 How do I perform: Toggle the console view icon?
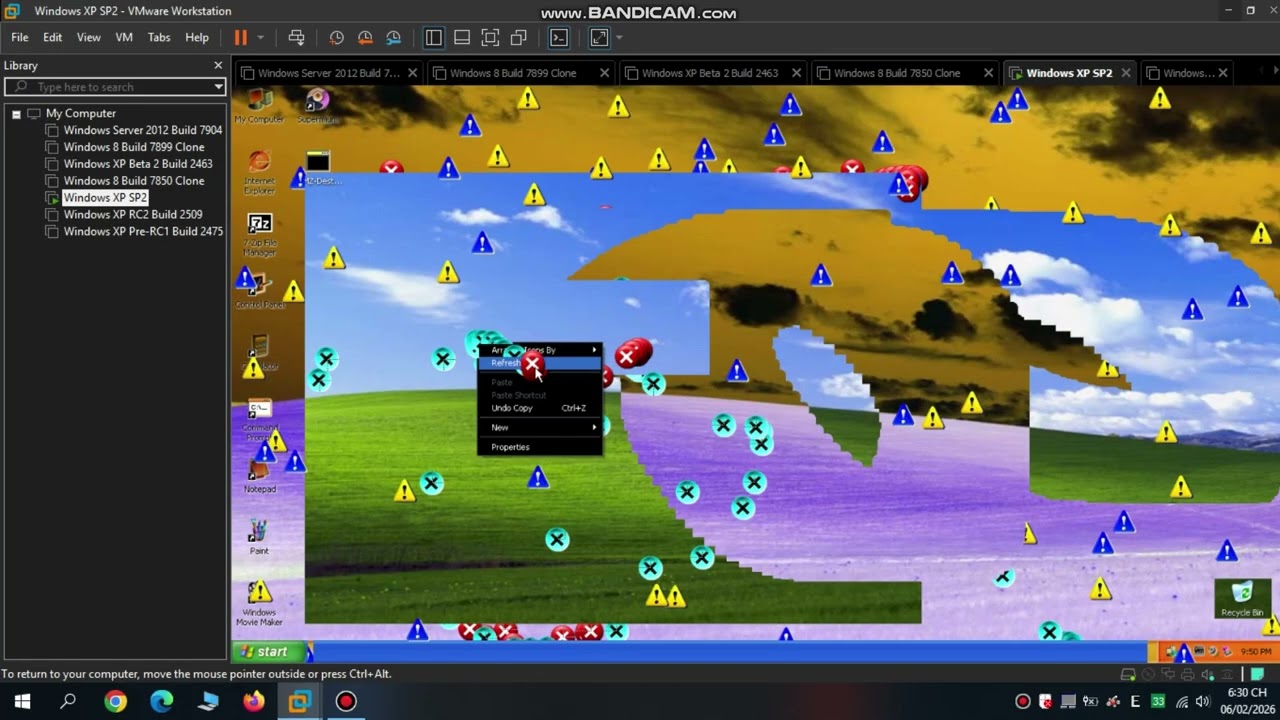click(x=559, y=38)
